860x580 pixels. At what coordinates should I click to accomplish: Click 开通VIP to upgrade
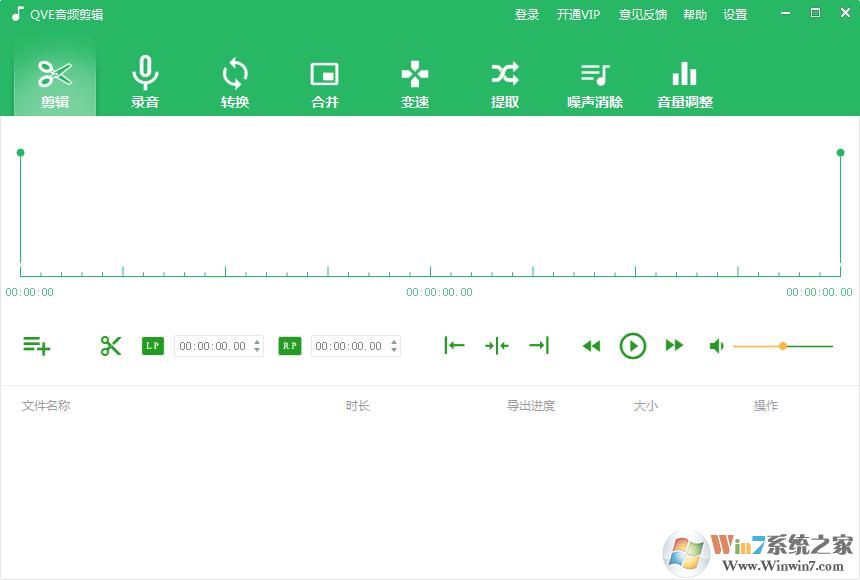tap(578, 14)
